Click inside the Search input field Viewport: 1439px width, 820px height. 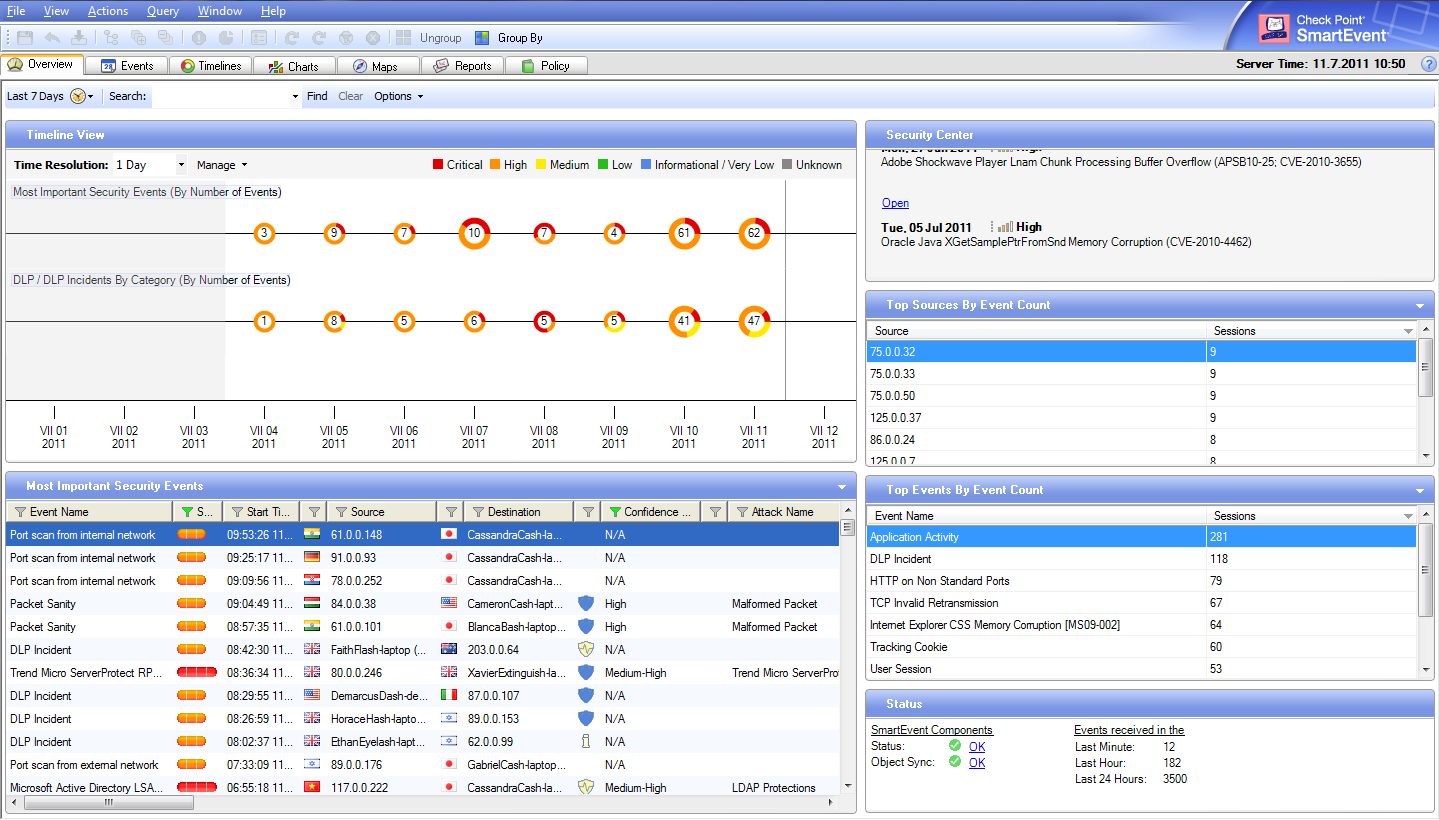point(220,97)
